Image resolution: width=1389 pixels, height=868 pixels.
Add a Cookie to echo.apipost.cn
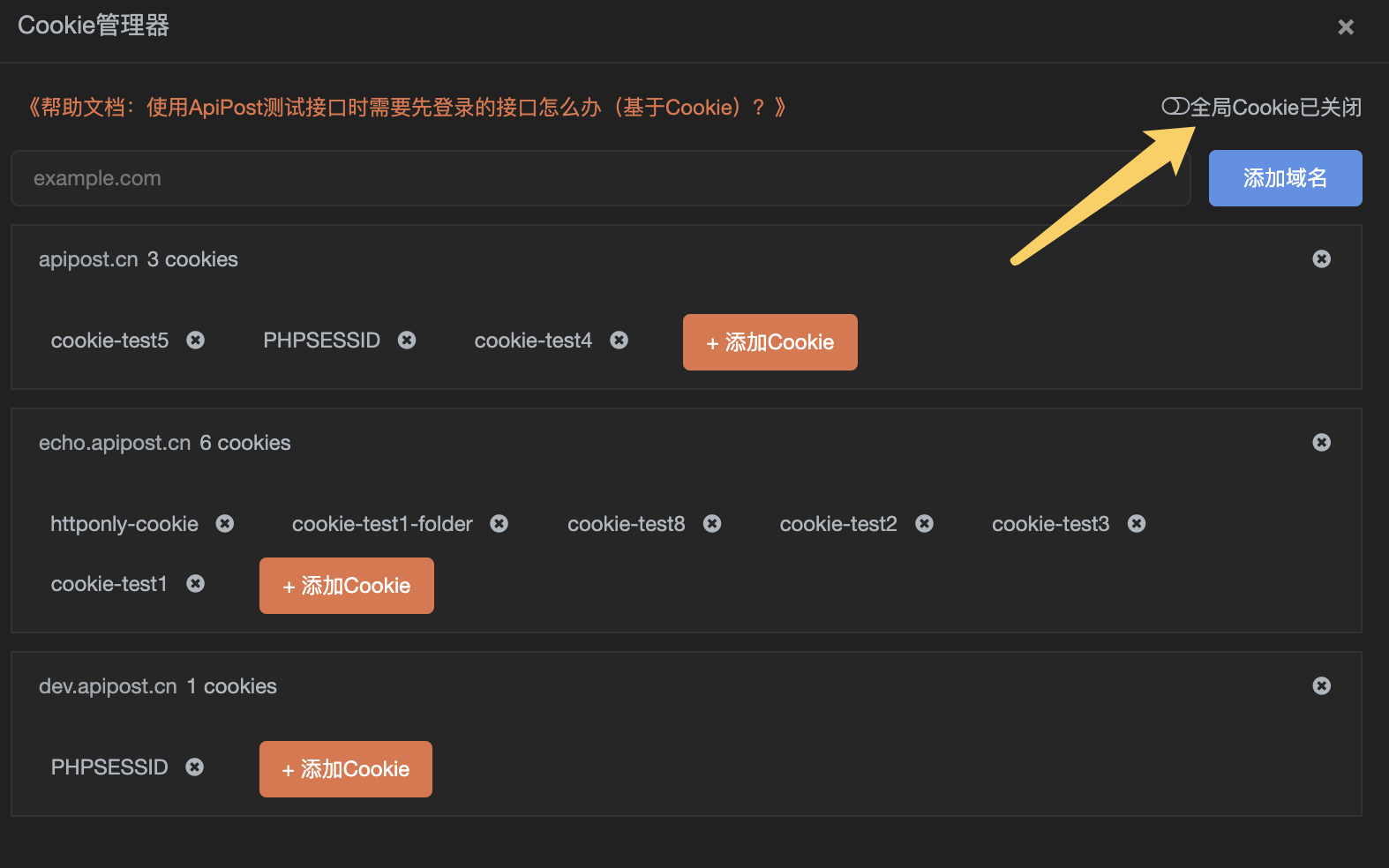click(347, 586)
